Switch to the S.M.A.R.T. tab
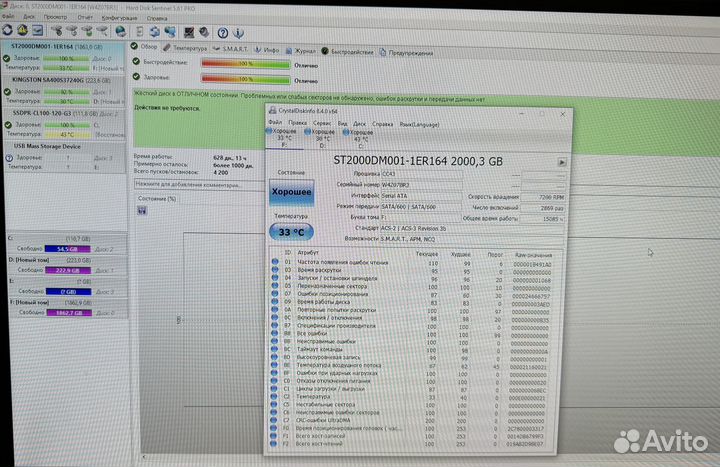 (x=231, y=49)
